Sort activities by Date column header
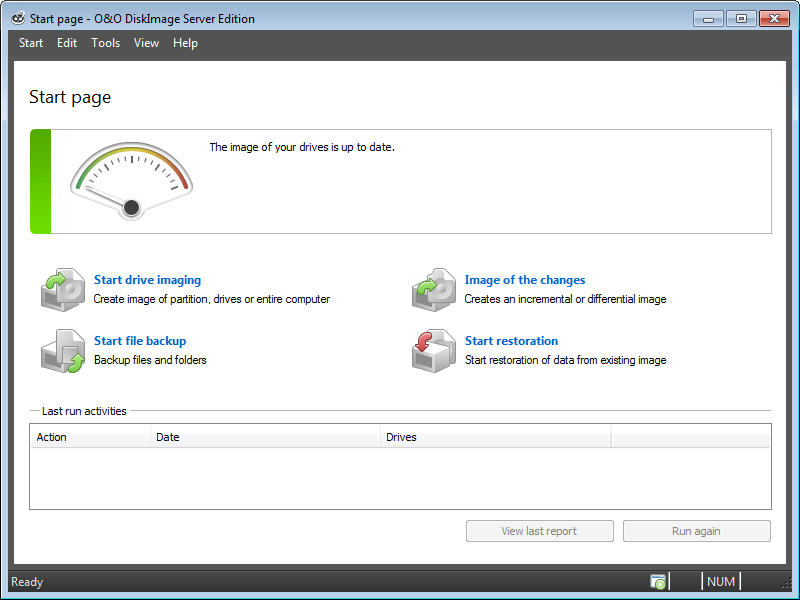 (x=264, y=437)
